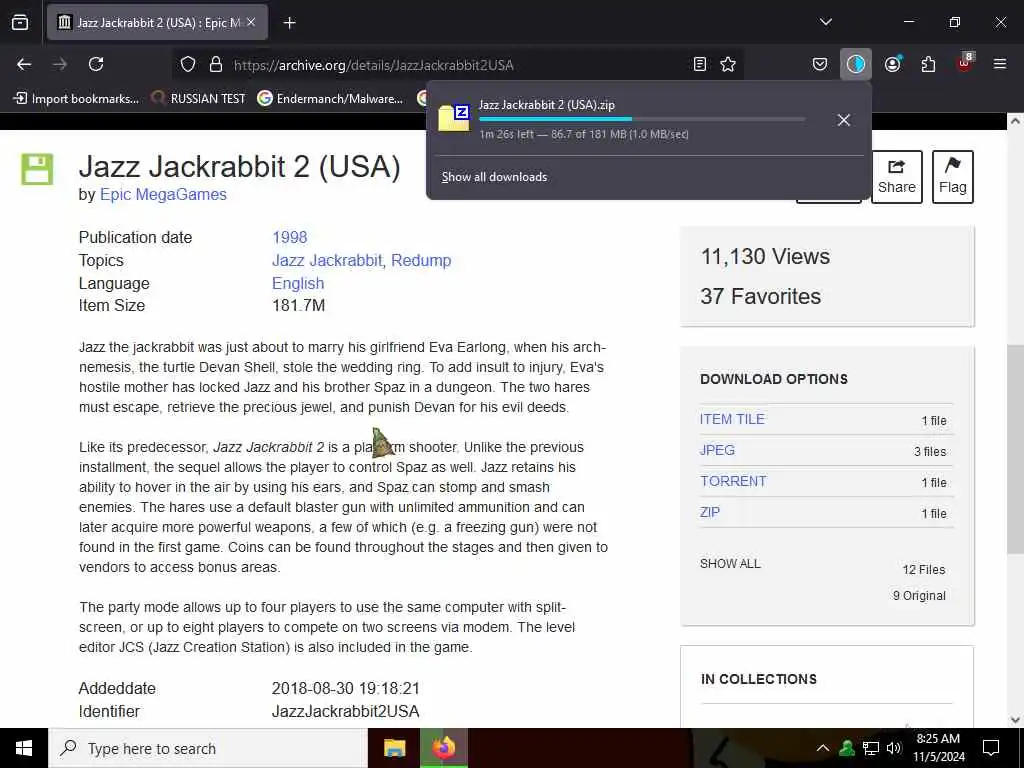The image size is (1024, 768).
Task: Open the tracking protection shield icon
Action: (x=188, y=65)
